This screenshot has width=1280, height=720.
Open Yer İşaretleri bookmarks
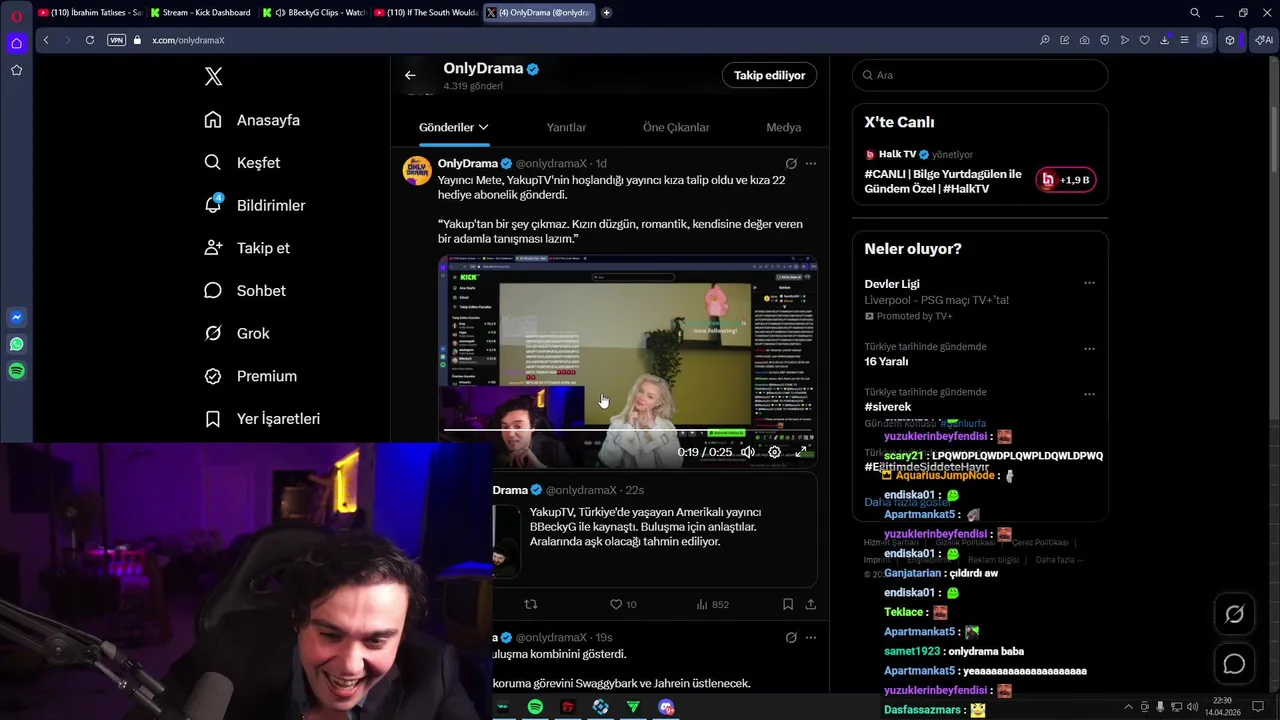262,419
